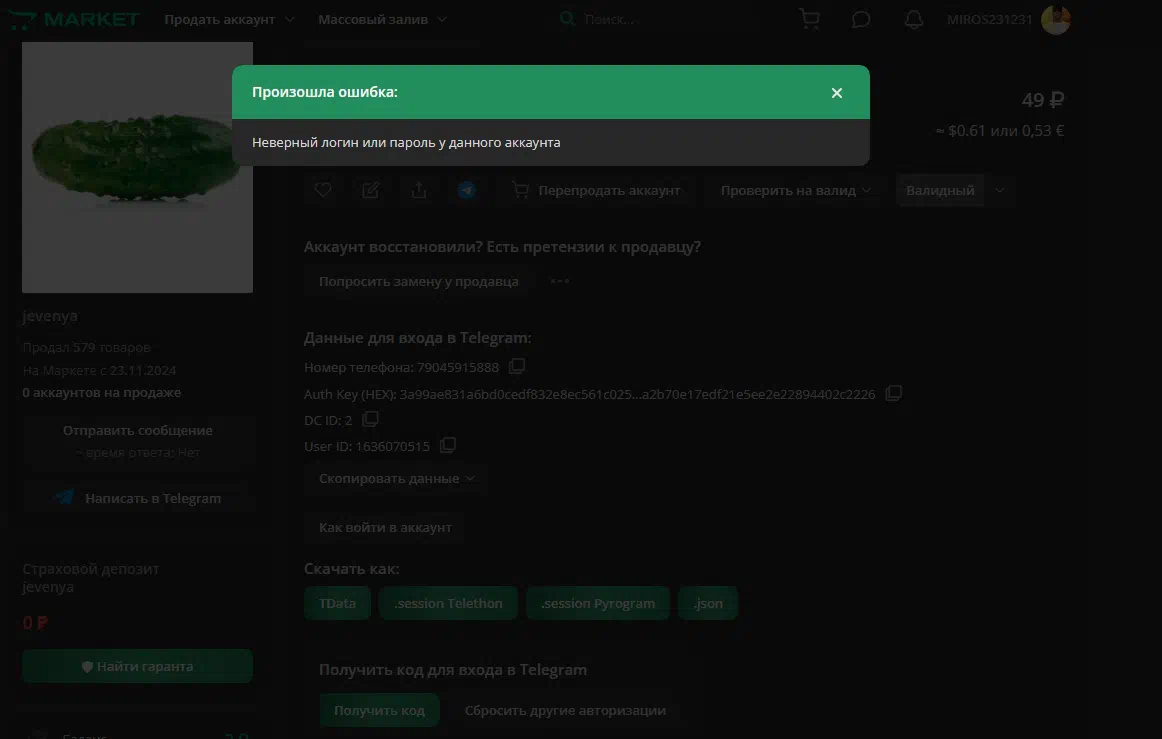Click the "Продал 579 товаров" text
This screenshot has height=739, width=1162.
point(86,347)
